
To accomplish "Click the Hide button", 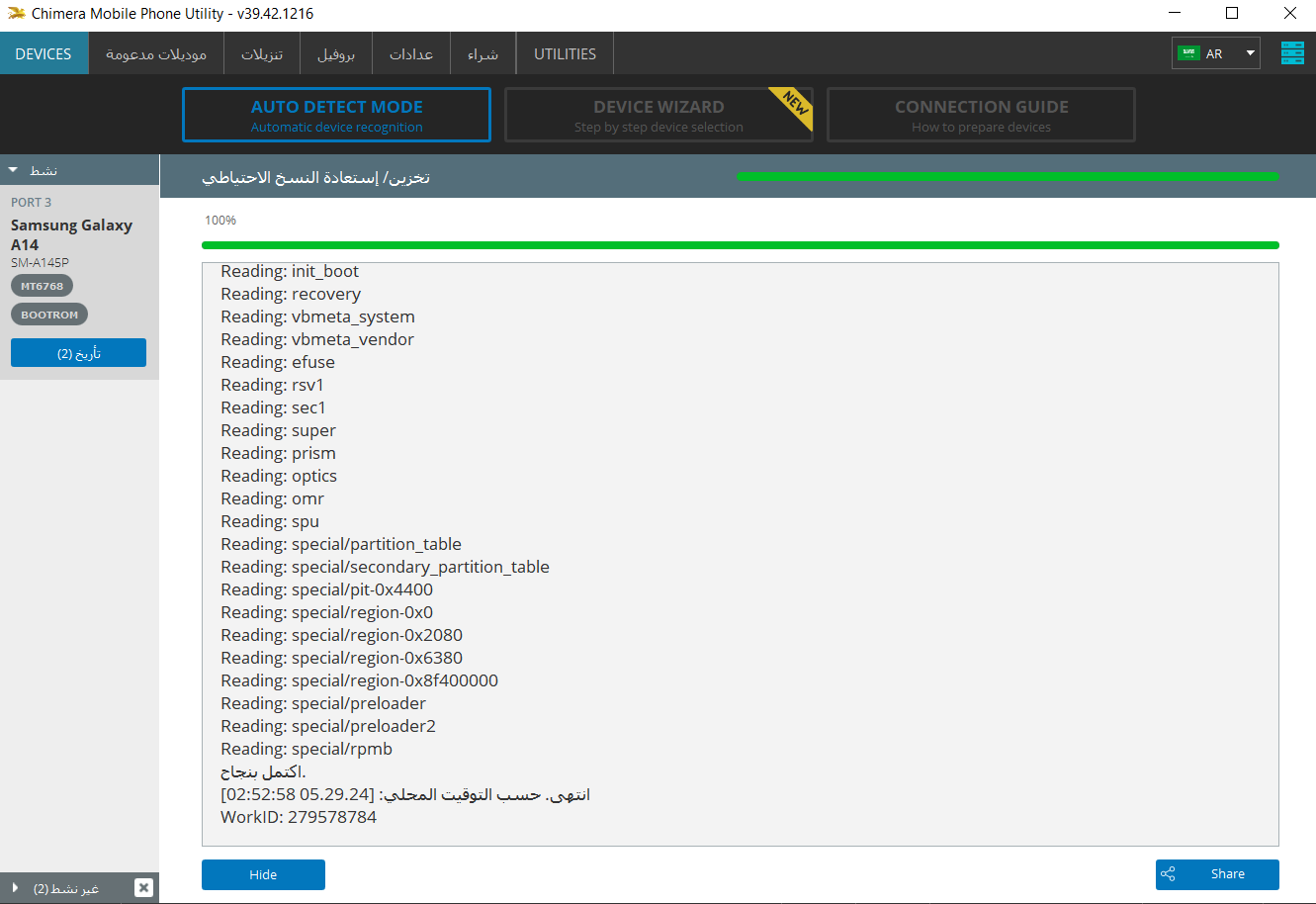I will click(263, 874).
